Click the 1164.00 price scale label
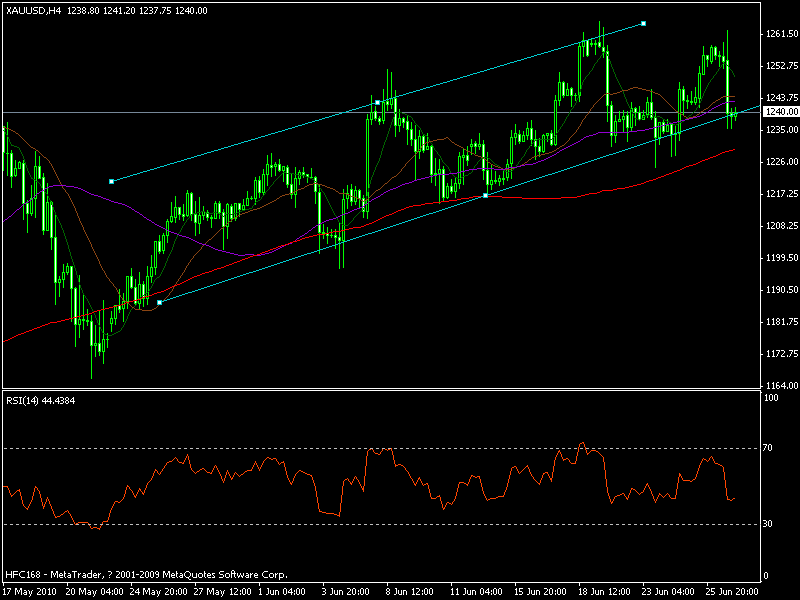Screen dimensions: 800x600 [782, 386]
